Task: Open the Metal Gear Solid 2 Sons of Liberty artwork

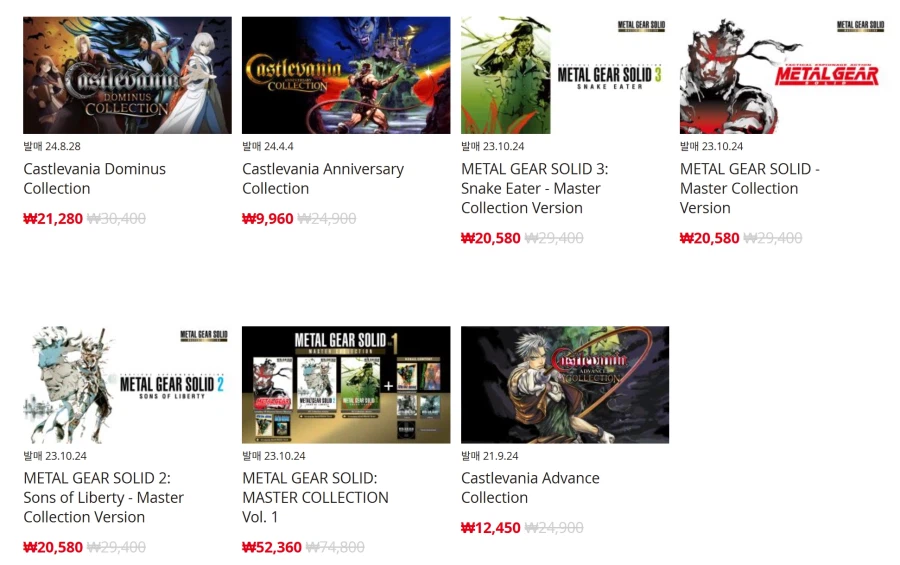Action: 127,385
